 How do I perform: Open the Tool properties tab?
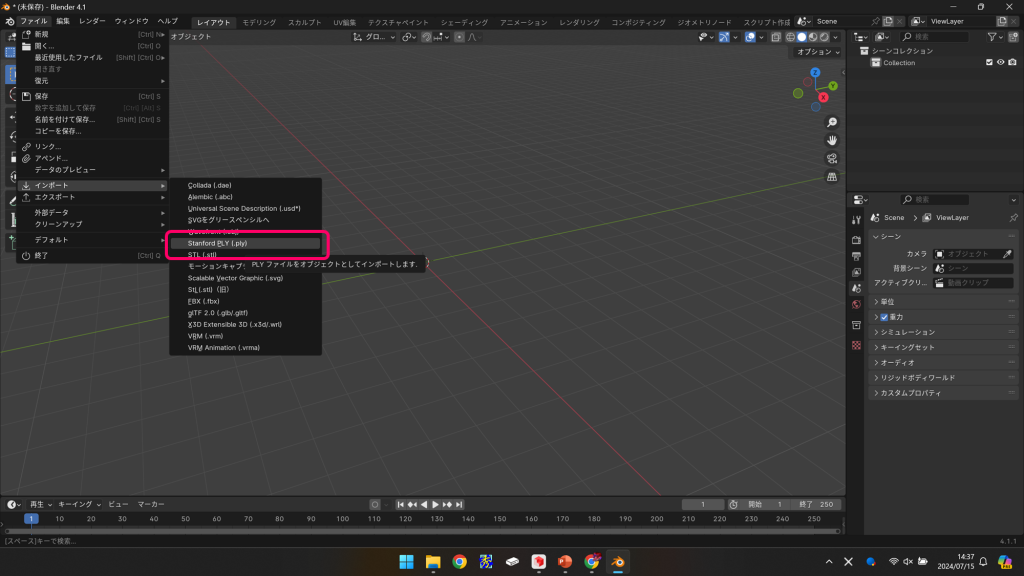click(x=856, y=220)
